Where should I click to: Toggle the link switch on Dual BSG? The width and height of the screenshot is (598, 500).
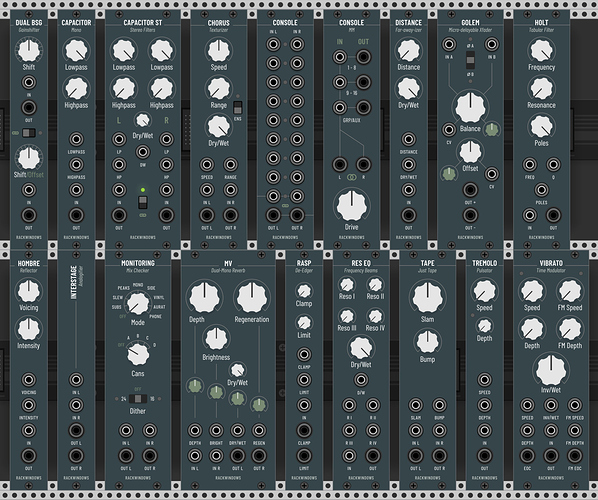[x=29, y=133]
